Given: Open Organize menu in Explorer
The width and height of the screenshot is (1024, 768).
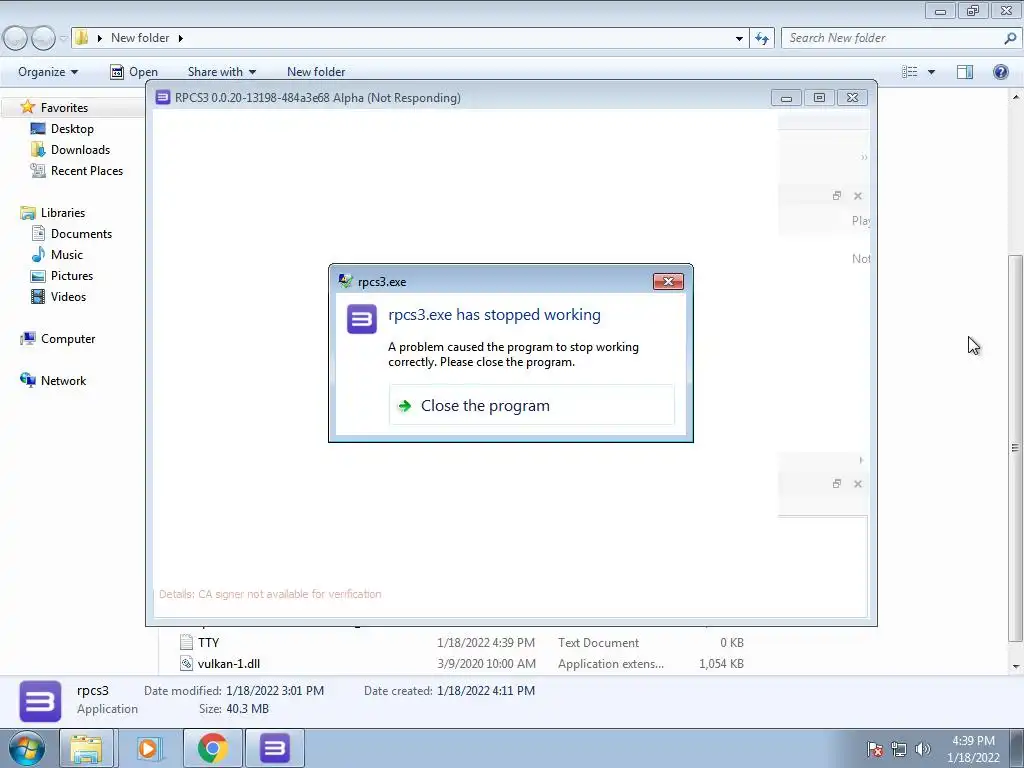Looking at the screenshot, I should click(48, 72).
